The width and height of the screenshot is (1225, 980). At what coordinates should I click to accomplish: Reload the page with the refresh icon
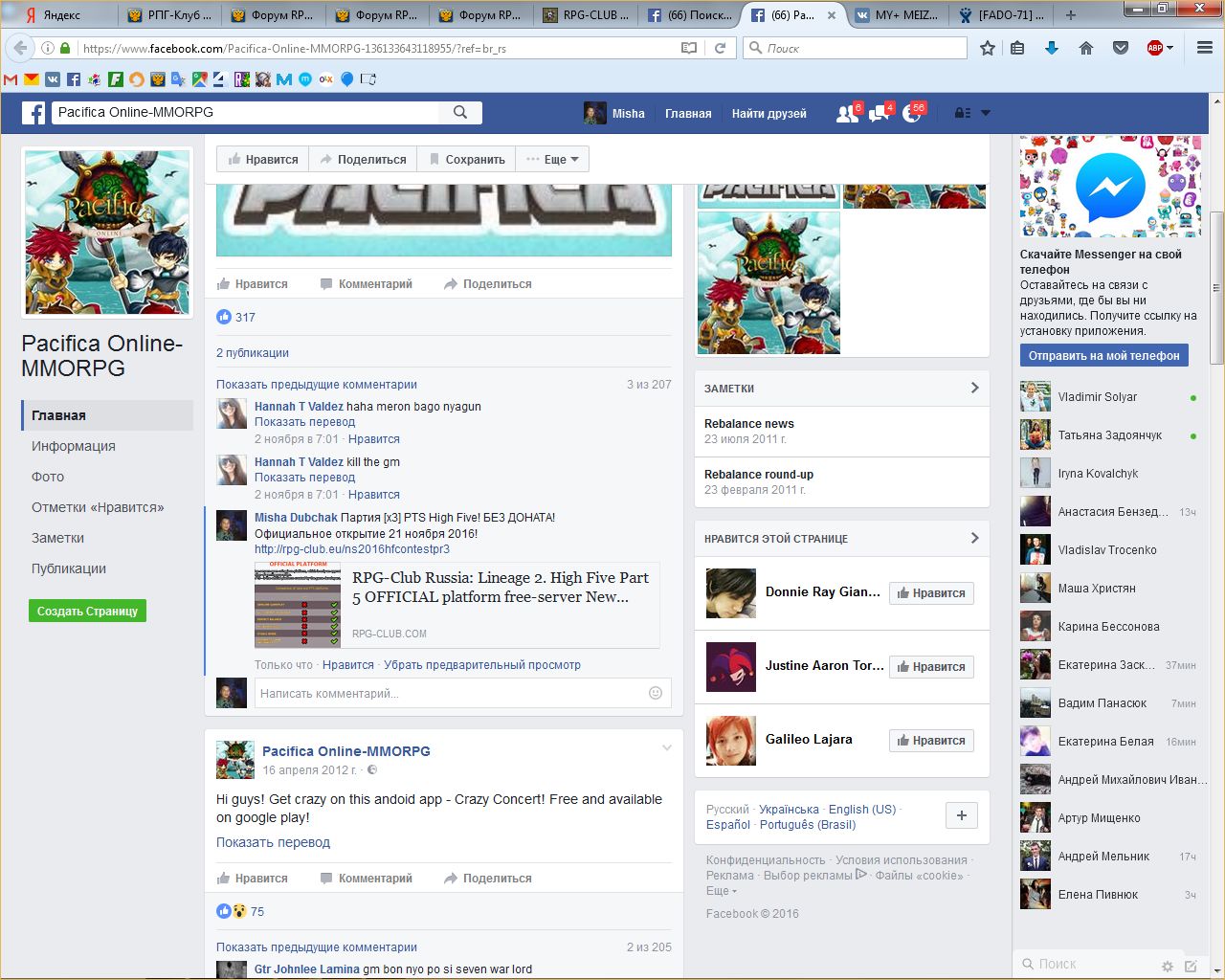(720, 48)
